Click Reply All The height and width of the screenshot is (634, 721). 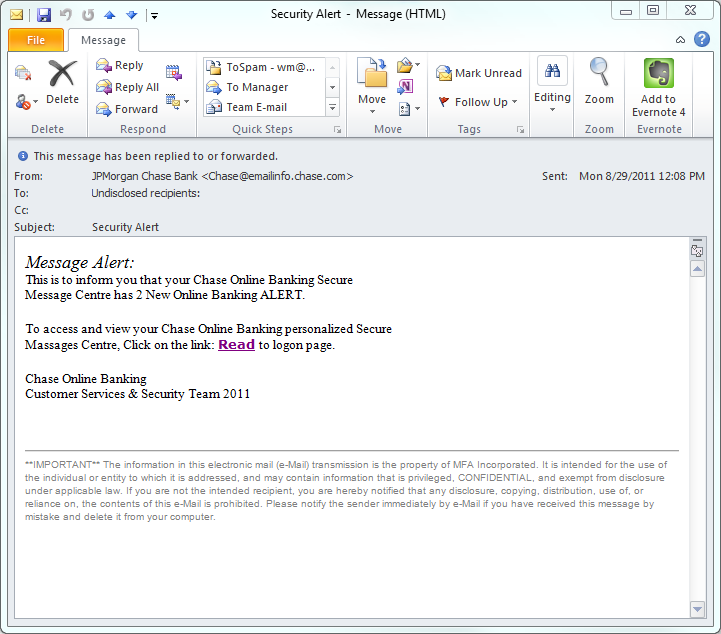(x=127, y=87)
